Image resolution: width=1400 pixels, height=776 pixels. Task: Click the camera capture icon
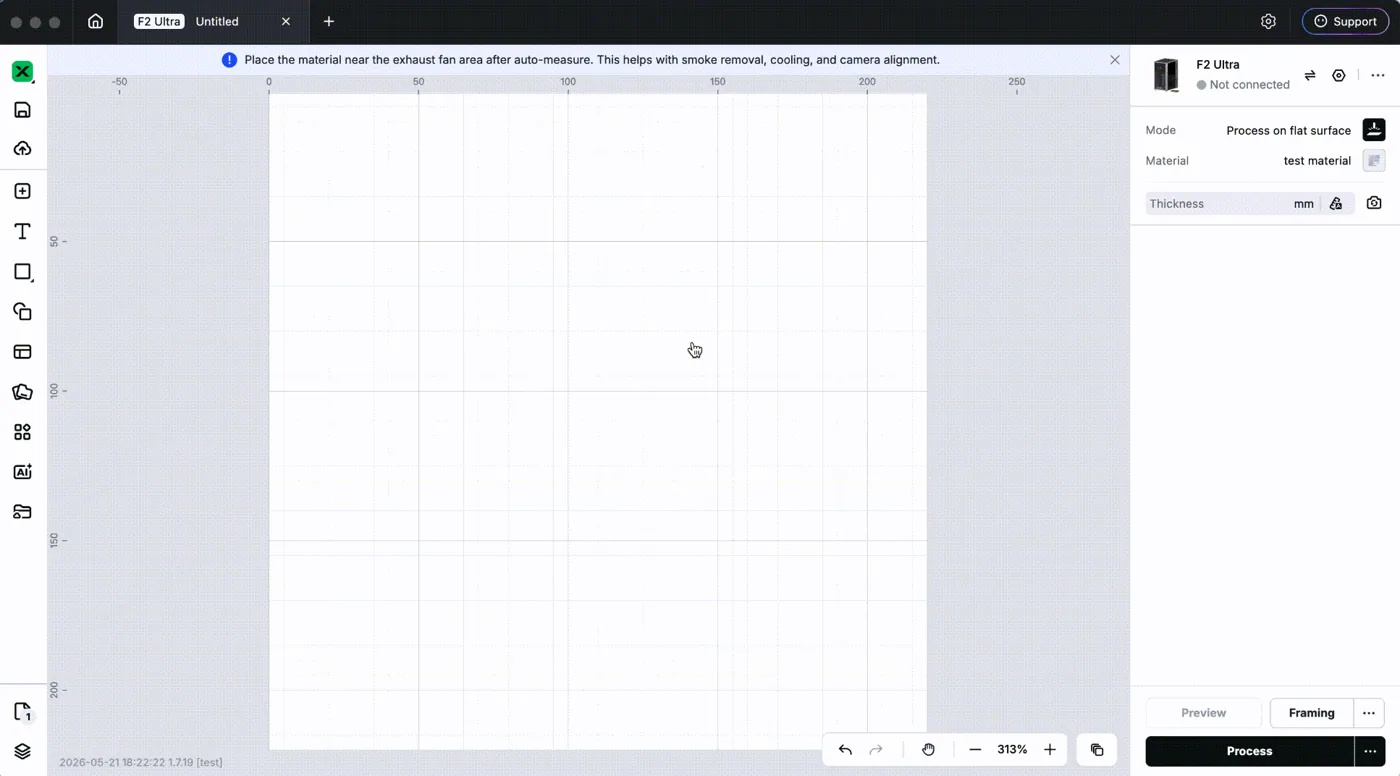(1374, 203)
